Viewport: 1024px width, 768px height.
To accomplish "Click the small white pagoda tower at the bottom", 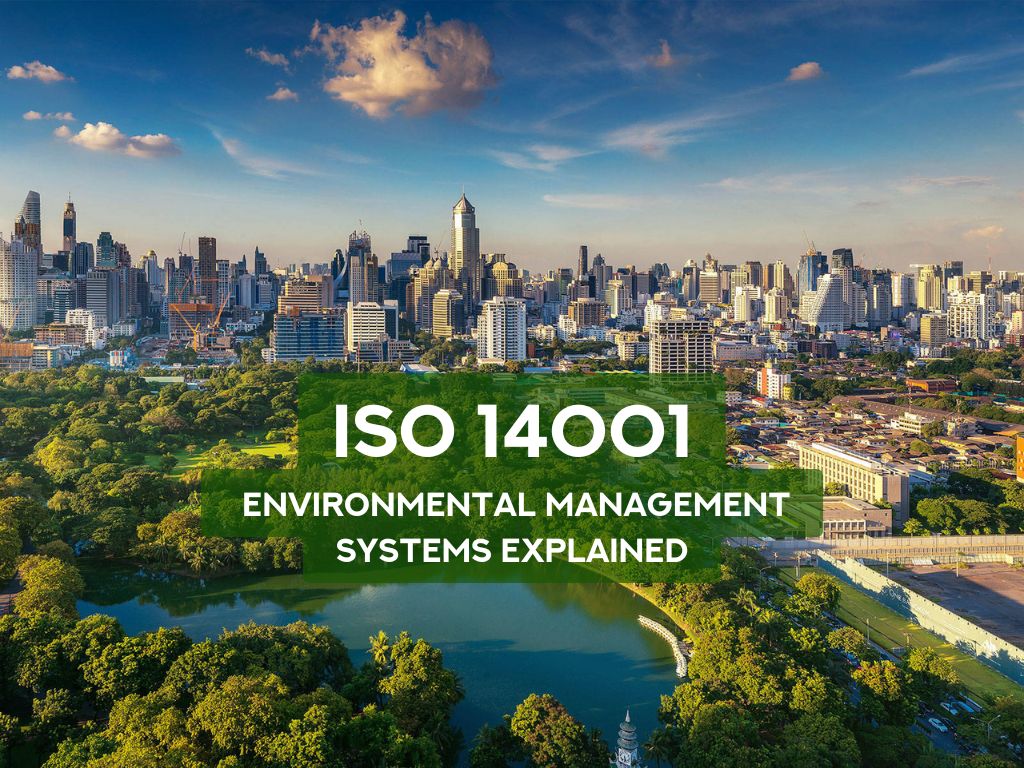I will coord(627,742).
